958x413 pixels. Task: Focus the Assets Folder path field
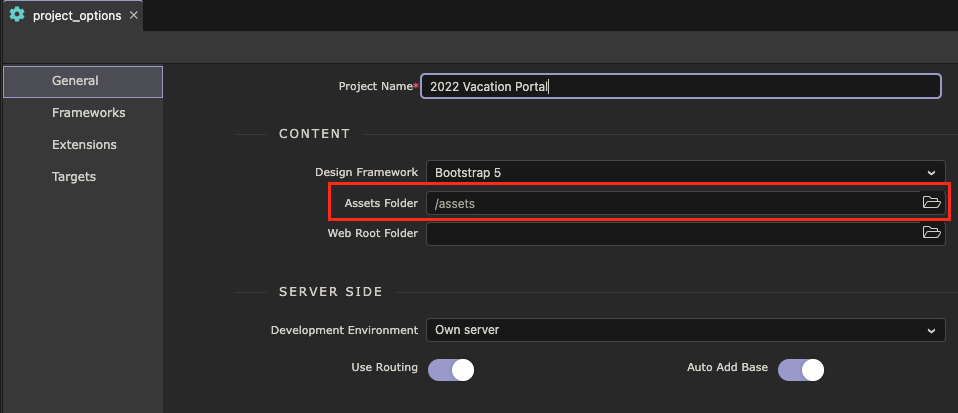pyautogui.click(x=670, y=203)
